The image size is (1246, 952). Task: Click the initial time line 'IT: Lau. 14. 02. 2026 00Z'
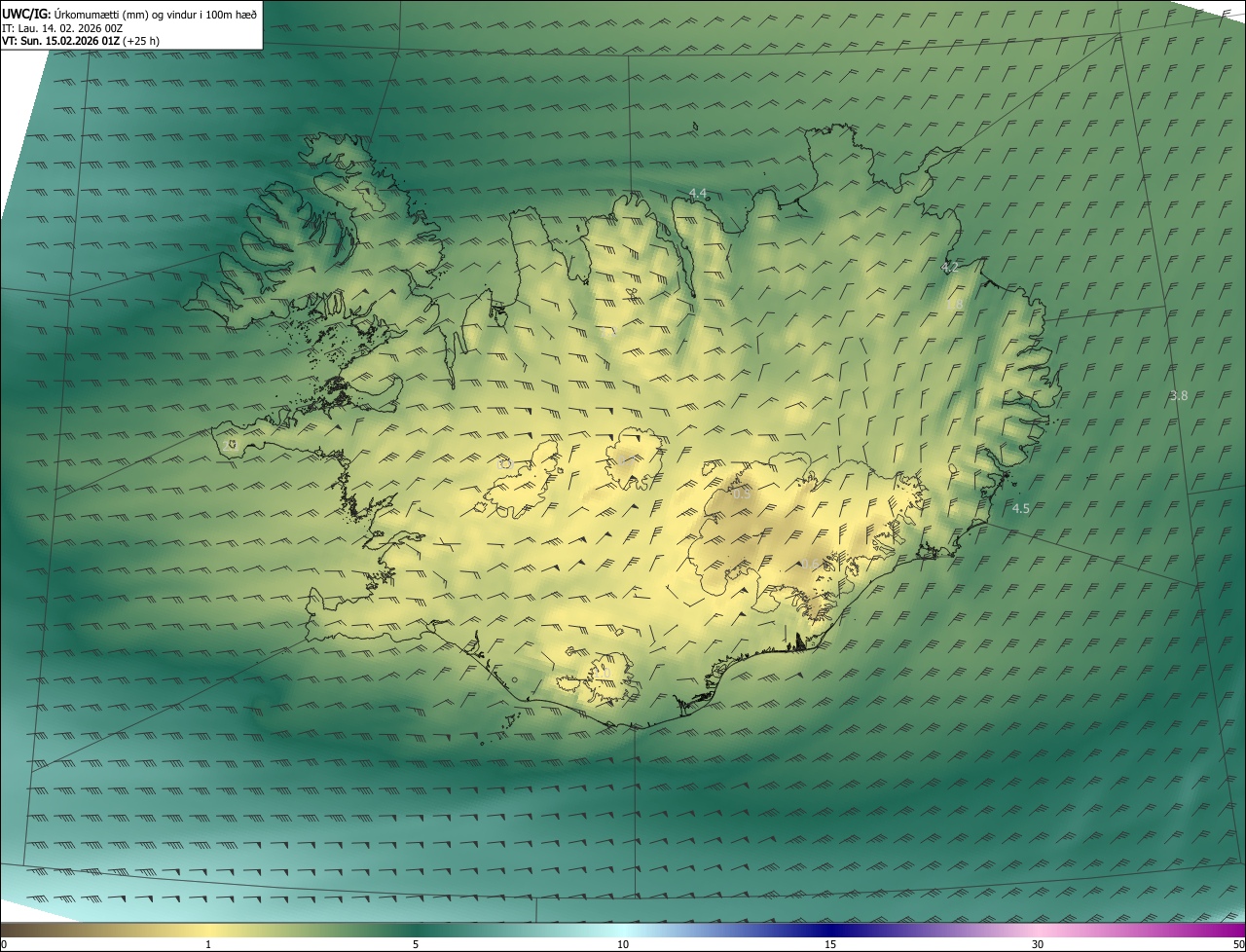pos(62,28)
